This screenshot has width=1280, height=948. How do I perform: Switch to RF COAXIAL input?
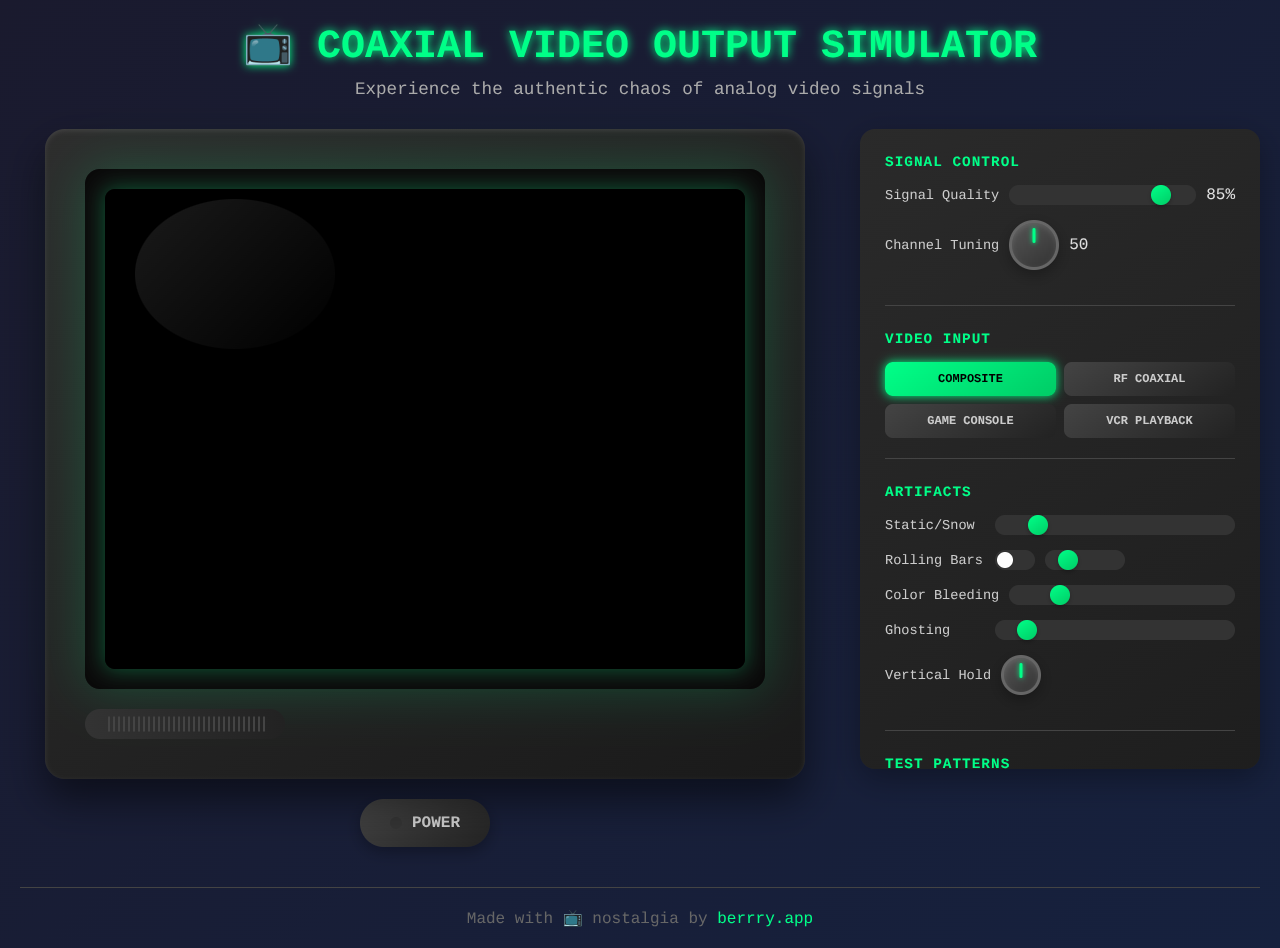coord(1148,378)
